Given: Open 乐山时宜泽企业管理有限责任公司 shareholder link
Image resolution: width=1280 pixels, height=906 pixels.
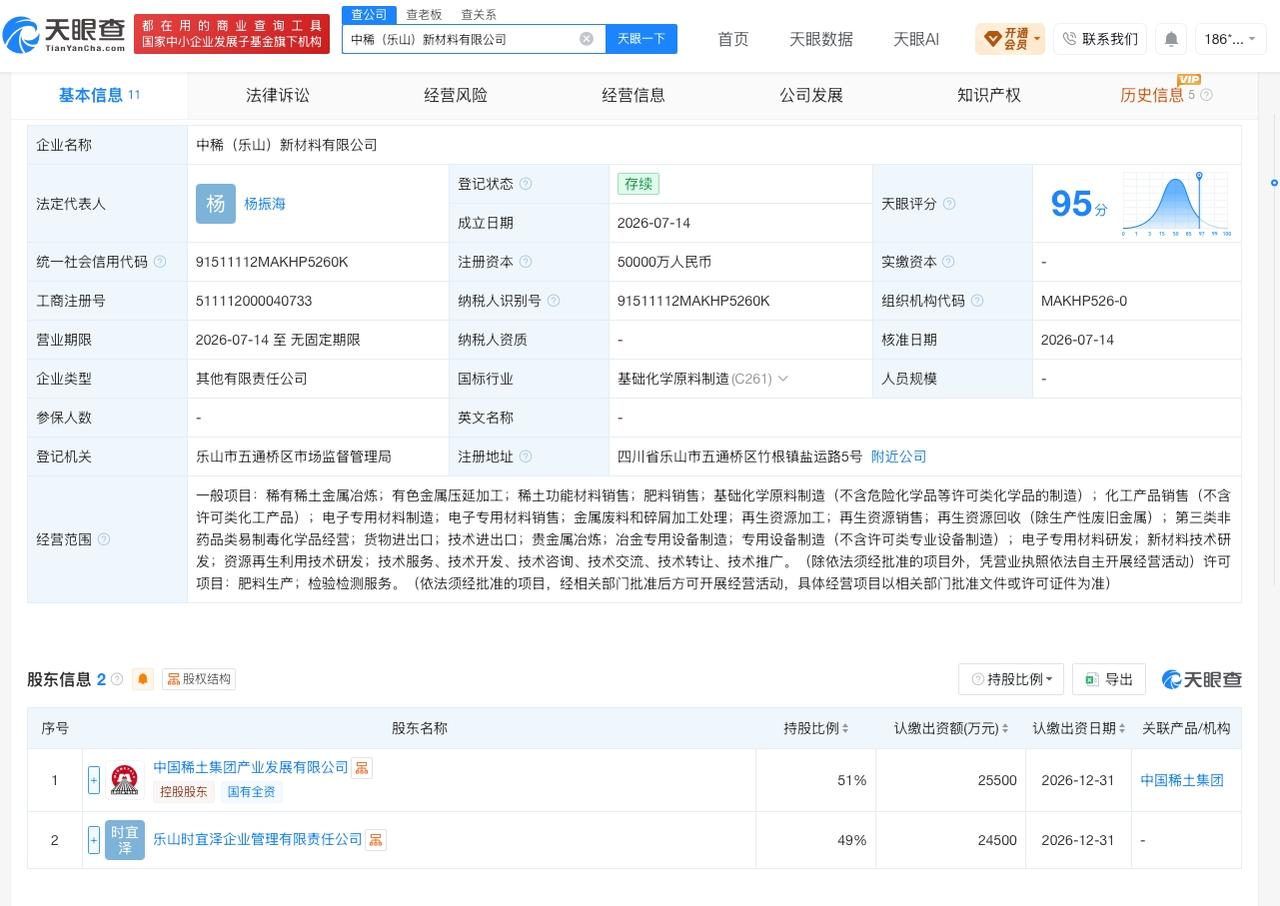Looking at the screenshot, I should [x=257, y=839].
